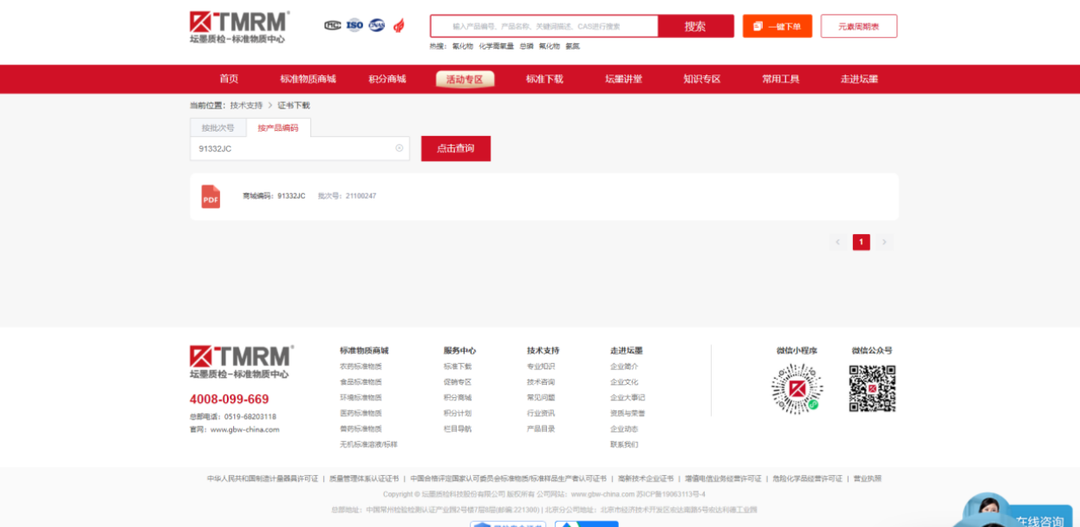Click the footer link 促销专区
The height and width of the screenshot is (527, 1080).
pyautogui.click(x=457, y=382)
